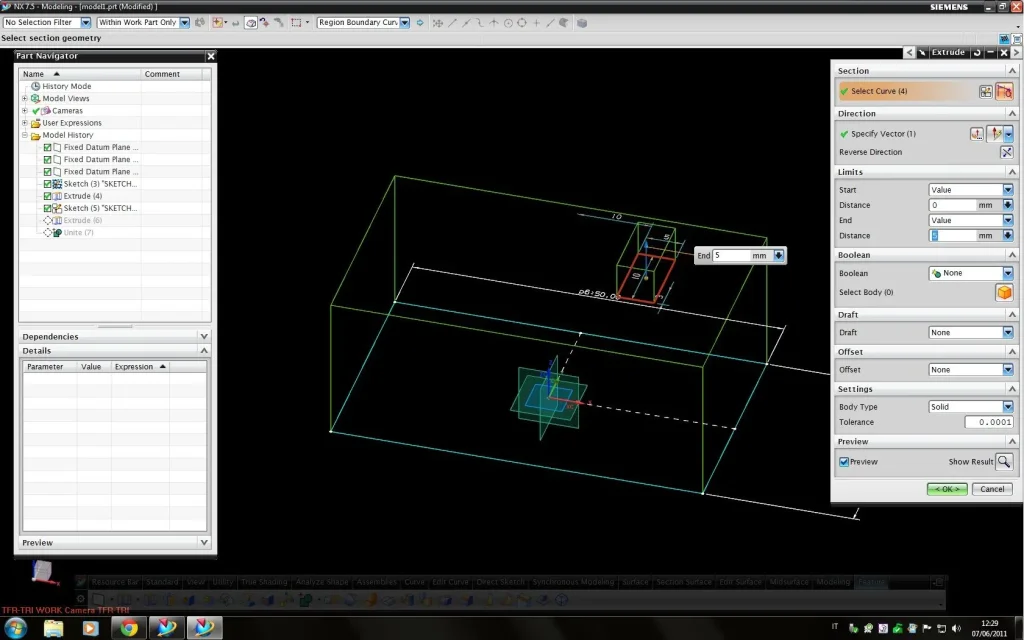This screenshot has height=640, width=1024.
Task: Expand the Dependencies panel
Action: pos(204,336)
